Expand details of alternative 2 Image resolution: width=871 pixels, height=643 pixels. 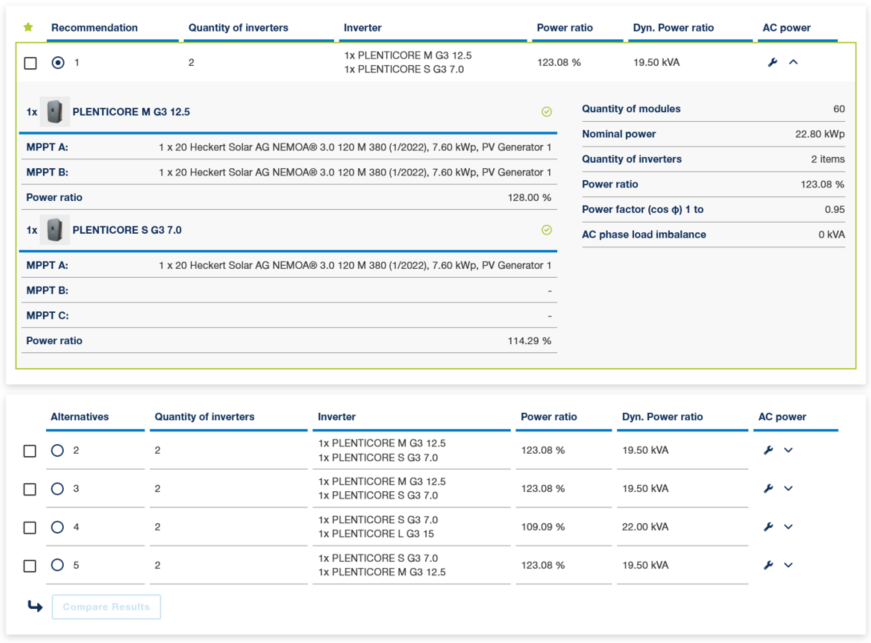[788, 450]
